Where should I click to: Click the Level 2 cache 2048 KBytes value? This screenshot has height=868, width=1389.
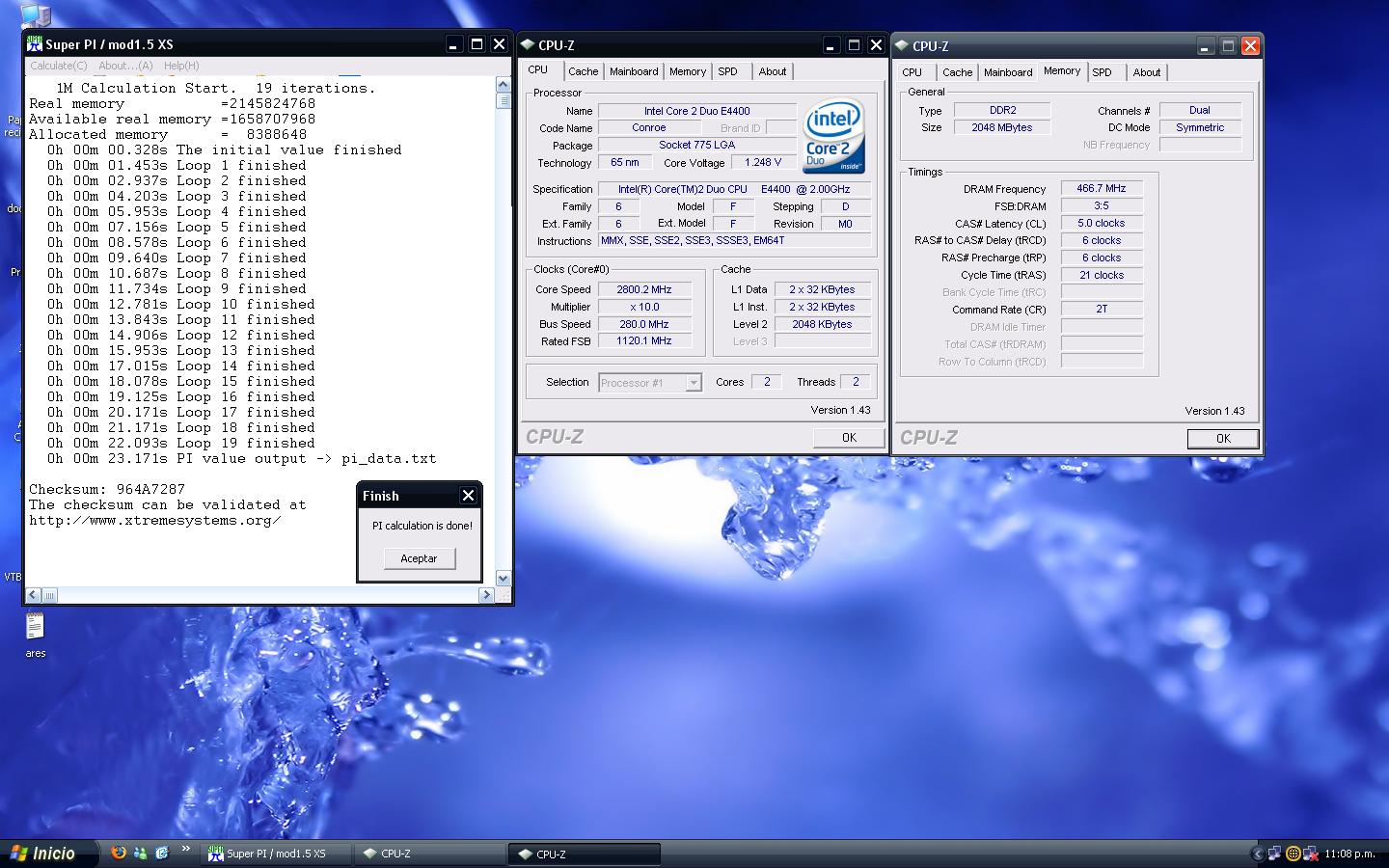click(x=822, y=324)
